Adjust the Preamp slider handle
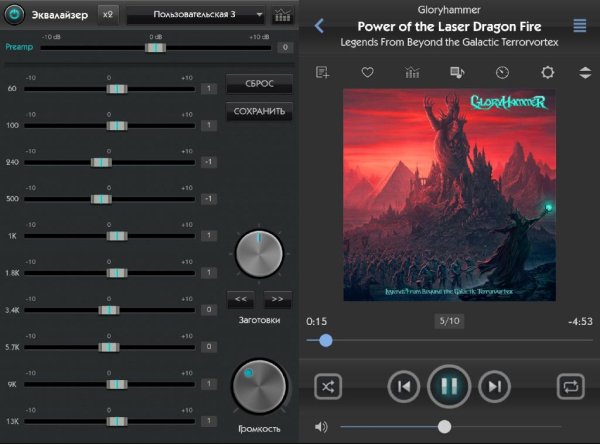 [x=155, y=47]
